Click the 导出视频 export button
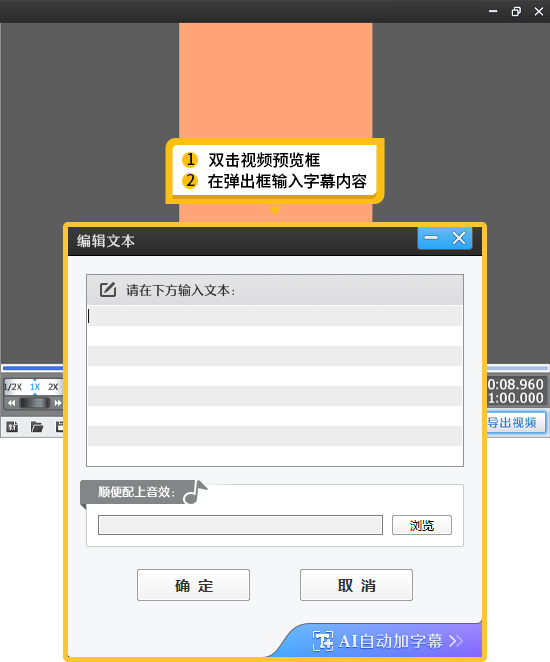 point(515,422)
